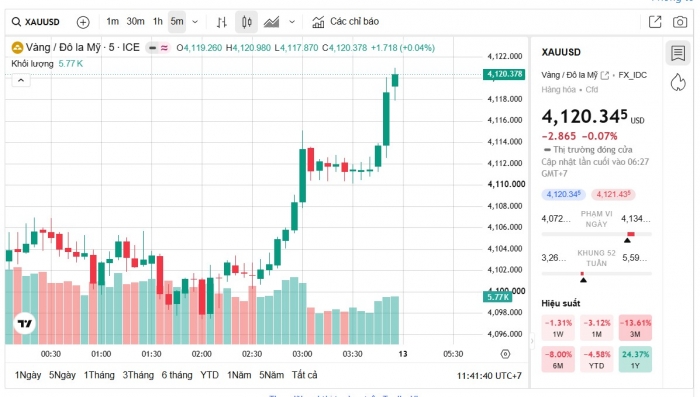Switch to the 1m timeframe
The width and height of the screenshot is (700, 397).
[112, 21]
